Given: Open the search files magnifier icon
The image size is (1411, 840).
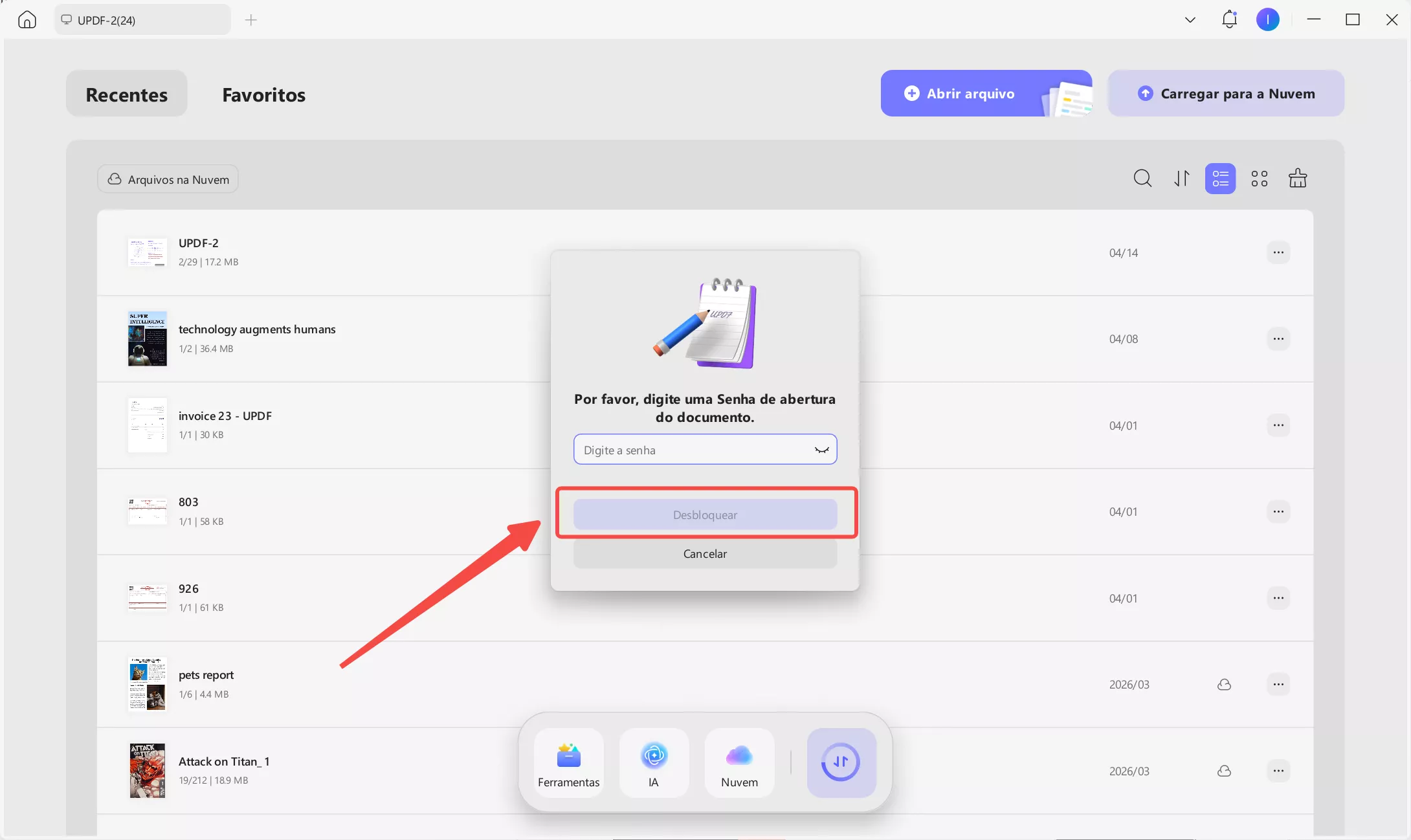Looking at the screenshot, I should pyautogui.click(x=1142, y=179).
